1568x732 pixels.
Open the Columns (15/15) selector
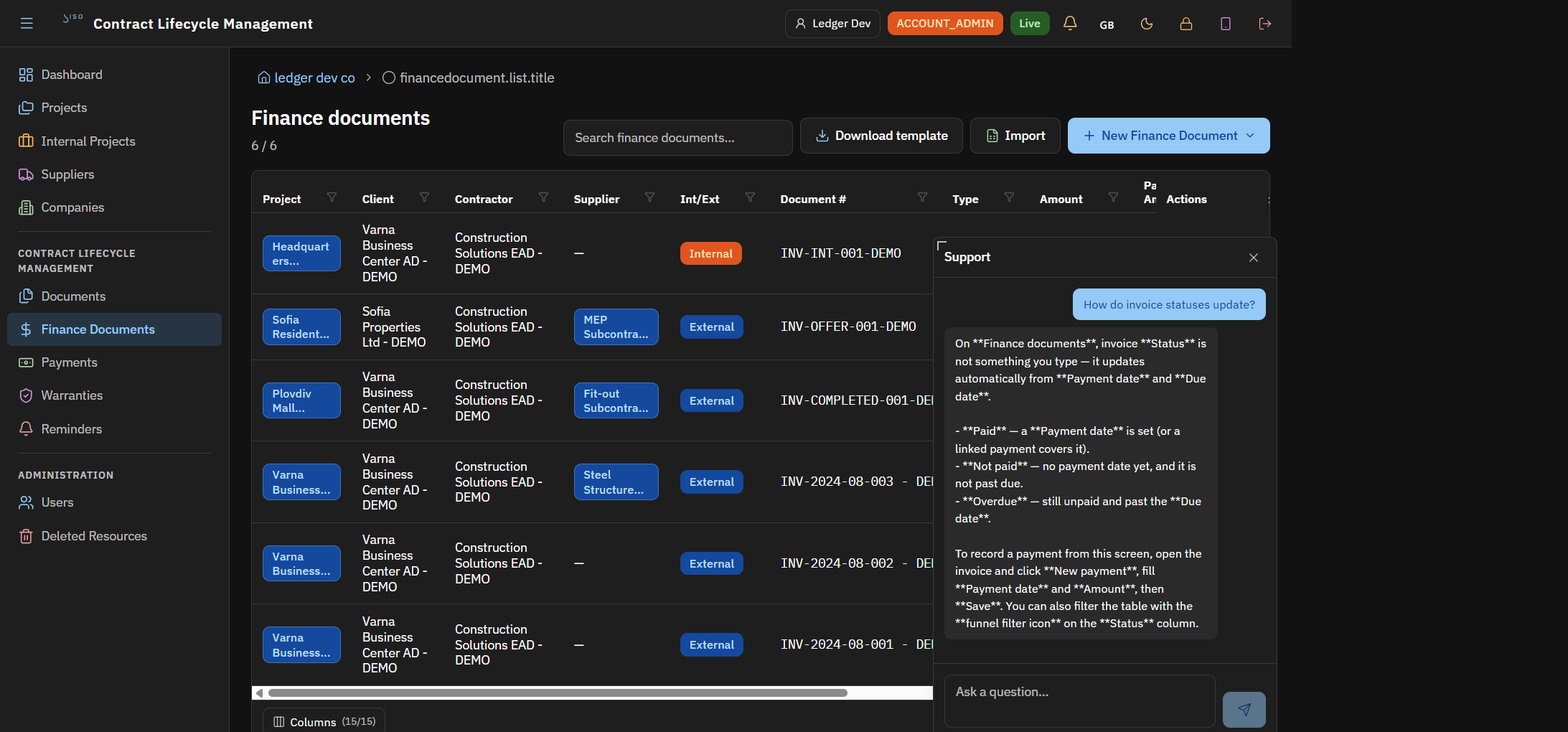[x=324, y=721]
